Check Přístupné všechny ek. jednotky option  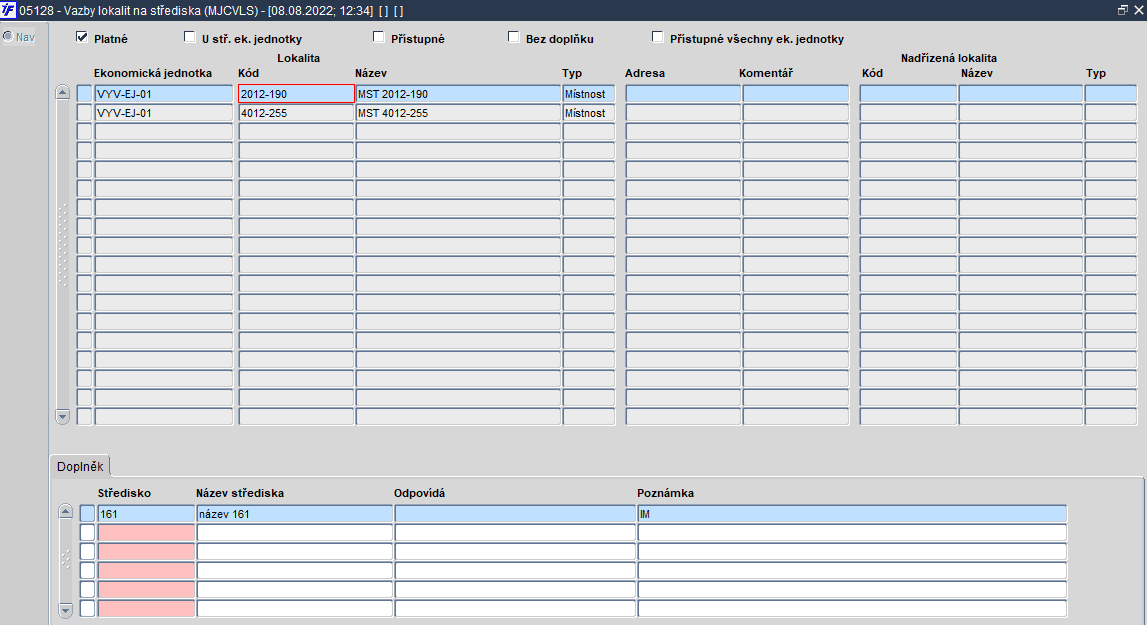click(658, 37)
